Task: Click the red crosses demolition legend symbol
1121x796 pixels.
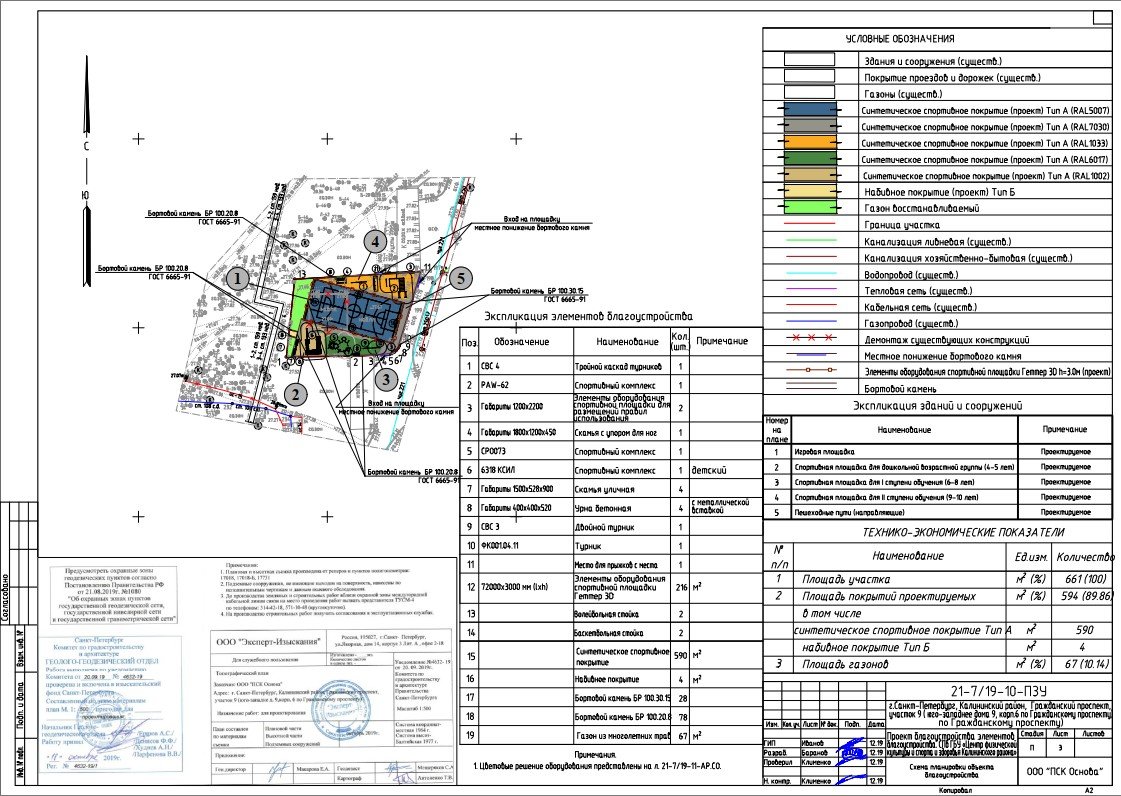Action: [x=810, y=338]
